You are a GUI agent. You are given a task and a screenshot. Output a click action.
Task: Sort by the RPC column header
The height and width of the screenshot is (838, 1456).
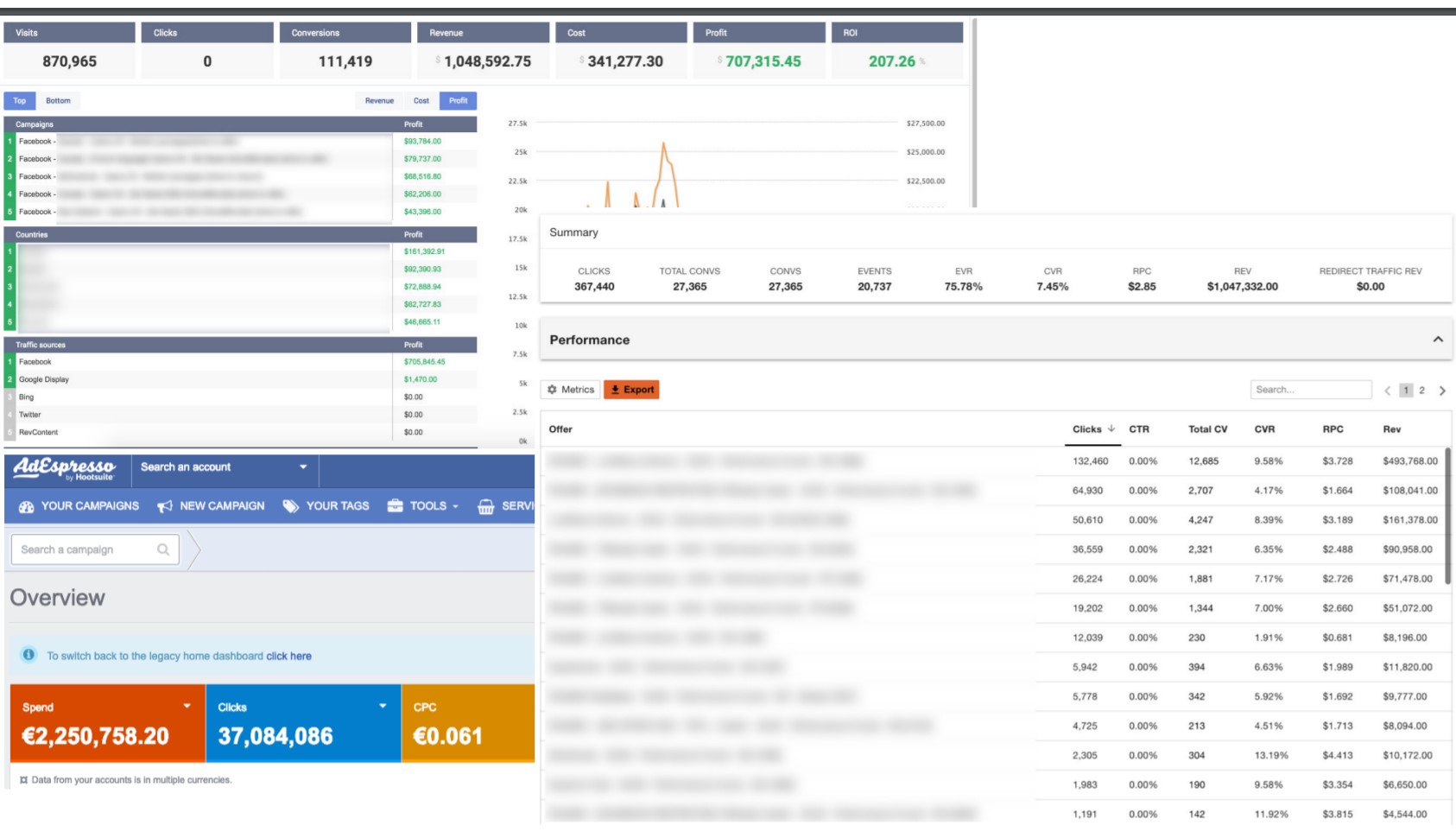[x=1333, y=429]
